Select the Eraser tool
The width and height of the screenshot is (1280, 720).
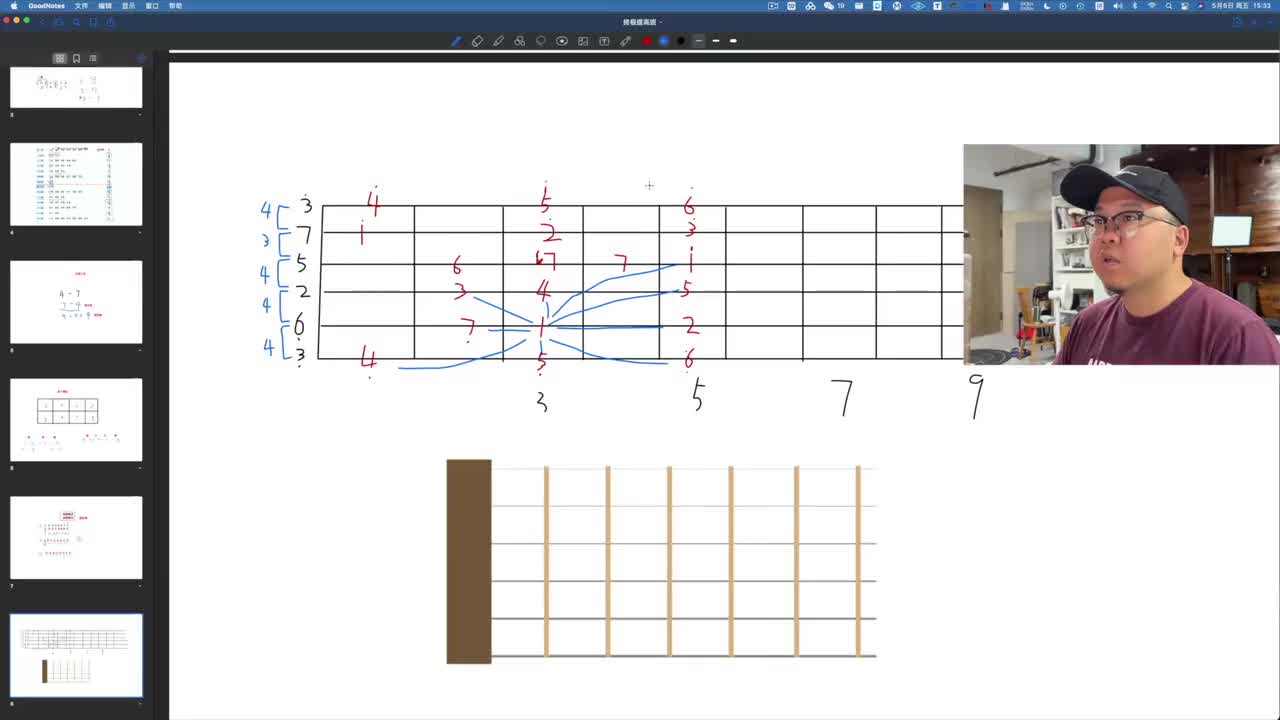click(x=477, y=41)
